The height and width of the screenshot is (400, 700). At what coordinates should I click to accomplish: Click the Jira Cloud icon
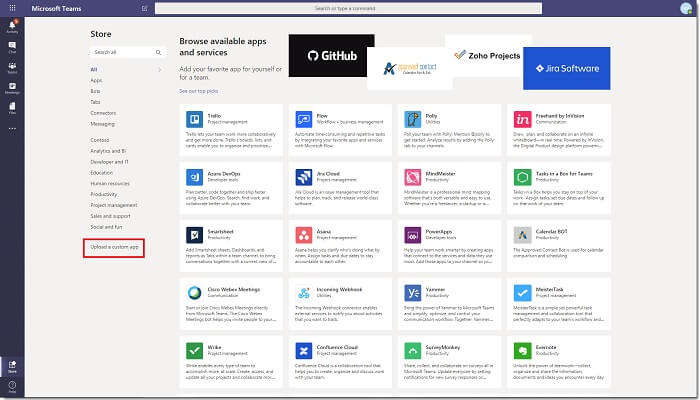[x=304, y=177]
